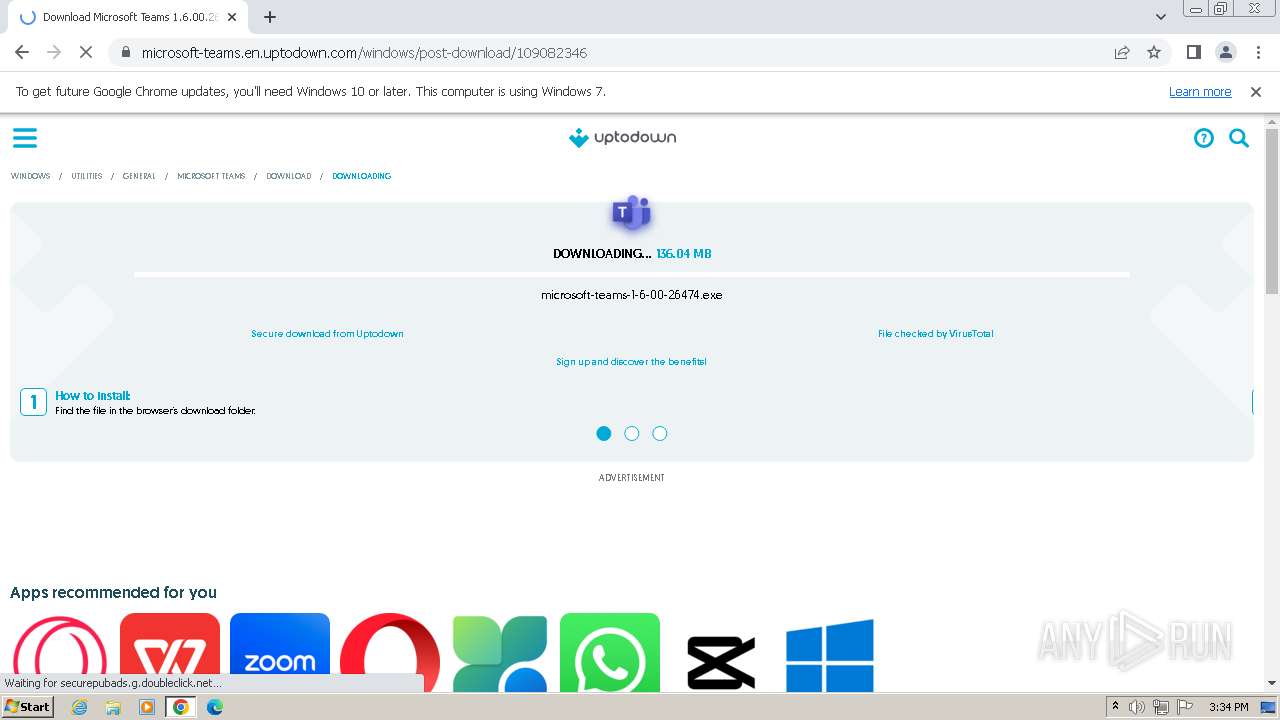Click Sign up and discover the benefits
This screenshot has width=1280, height=720.
[x=631, y=362]
